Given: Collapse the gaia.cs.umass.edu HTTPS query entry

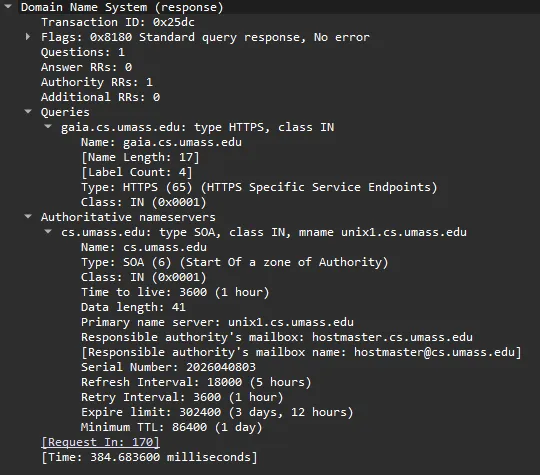Looking at the screenshot, I should pos(48,126).
